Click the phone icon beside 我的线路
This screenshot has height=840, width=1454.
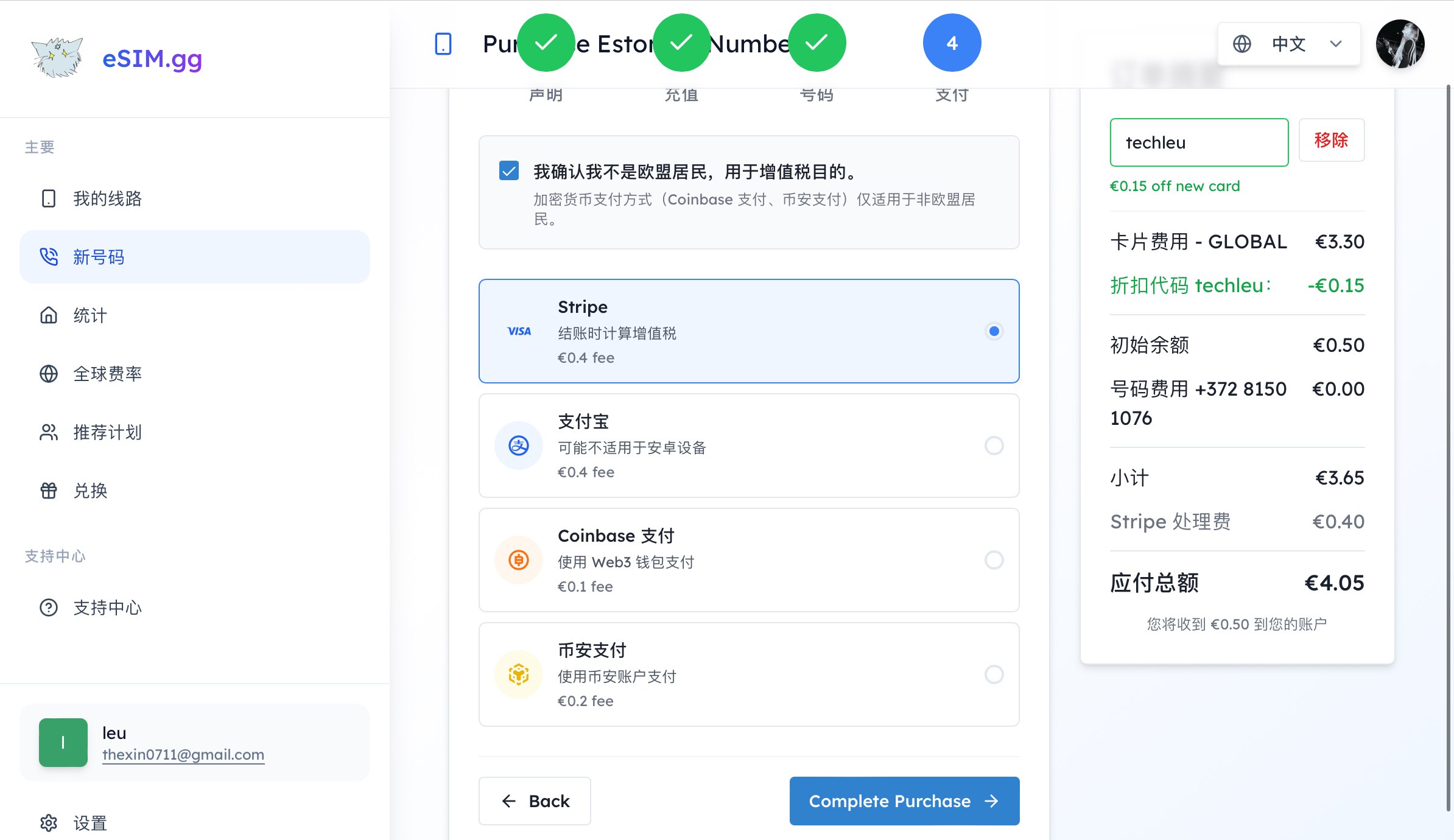49,198
